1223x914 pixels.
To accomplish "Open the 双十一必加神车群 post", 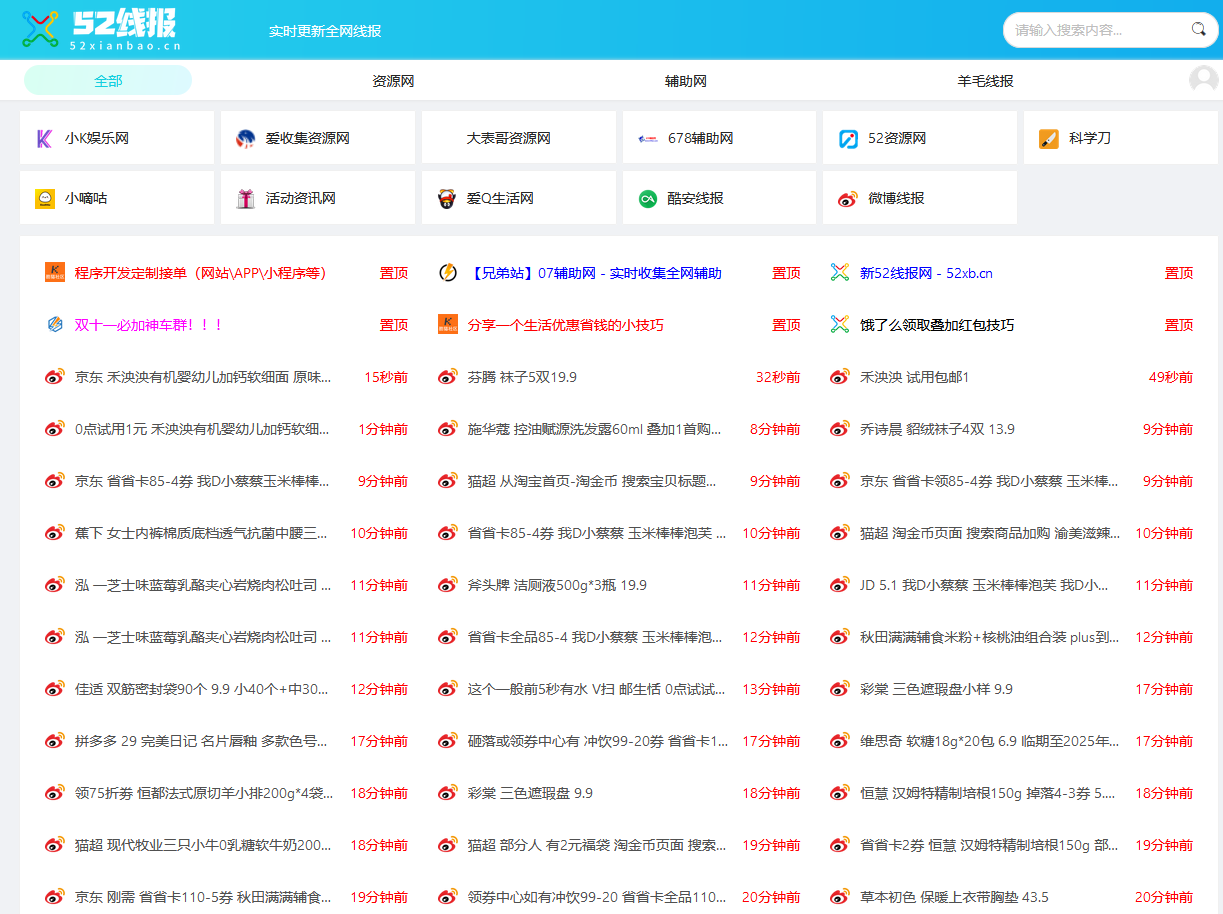I will pos(149,325).
